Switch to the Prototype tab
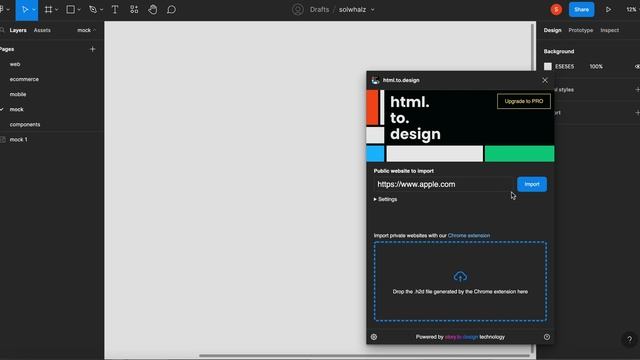640x360 pixels. click(x=580, y=30)
